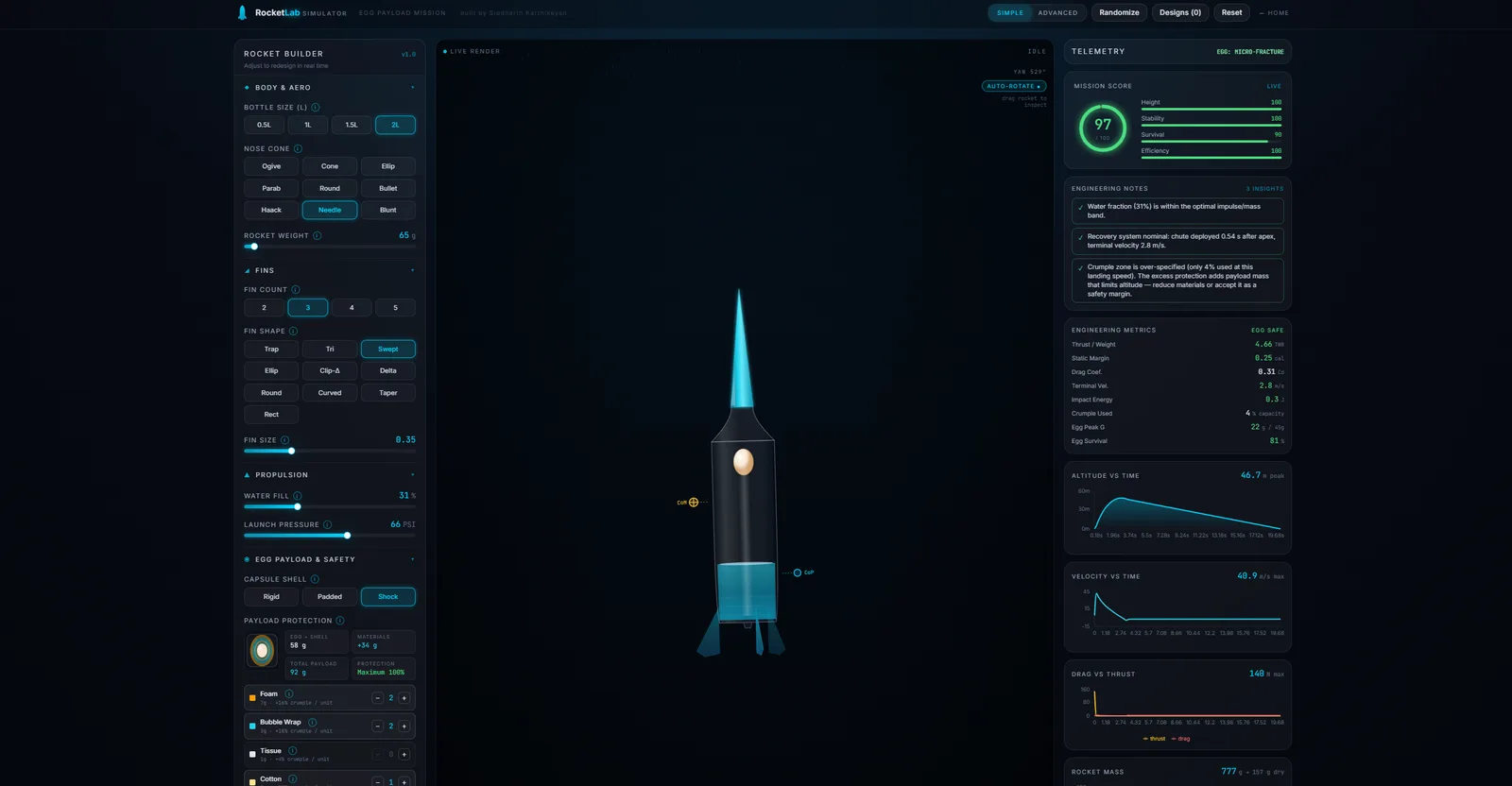Open Water Fill info icon
Image resolution: width=1512 pixels, height=786 pixels.
click(298, 496)
